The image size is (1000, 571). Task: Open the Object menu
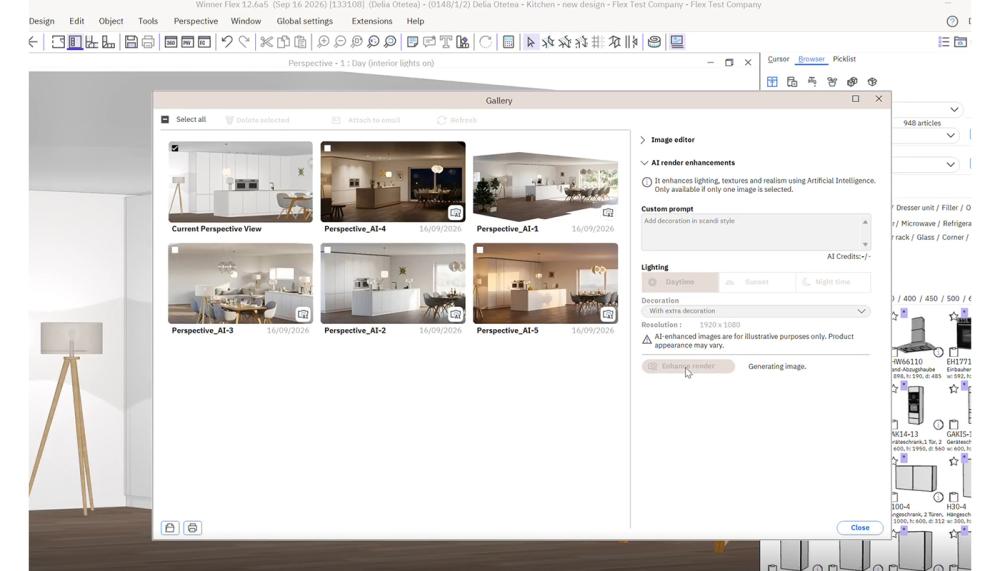click(111, 21)
